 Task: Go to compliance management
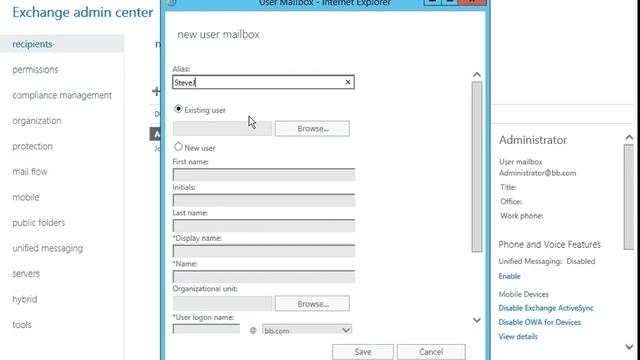62,95
